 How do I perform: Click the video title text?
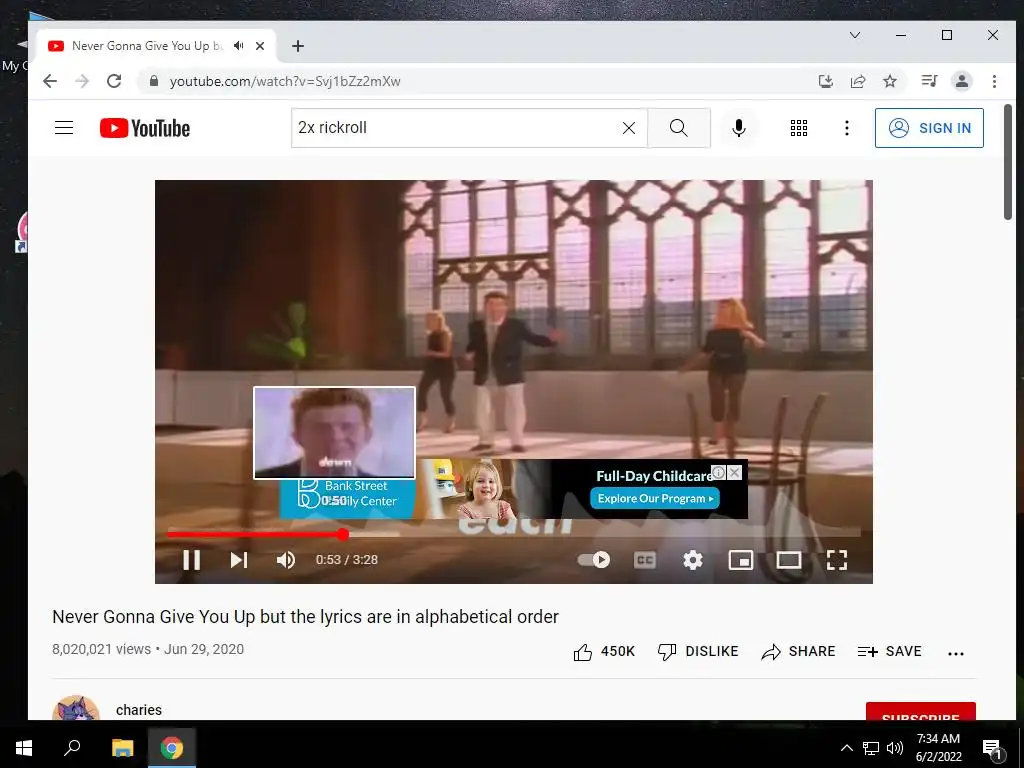305,617
